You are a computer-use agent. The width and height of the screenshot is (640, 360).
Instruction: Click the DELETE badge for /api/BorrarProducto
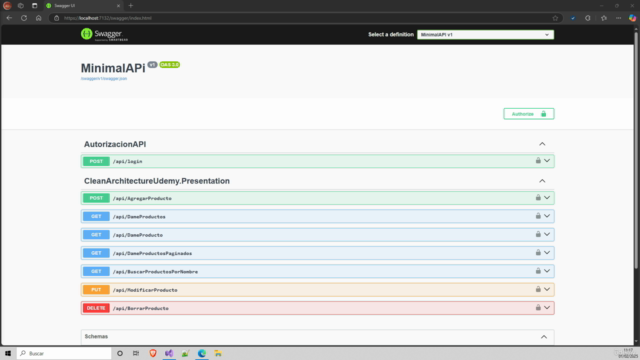pos(96,308)
